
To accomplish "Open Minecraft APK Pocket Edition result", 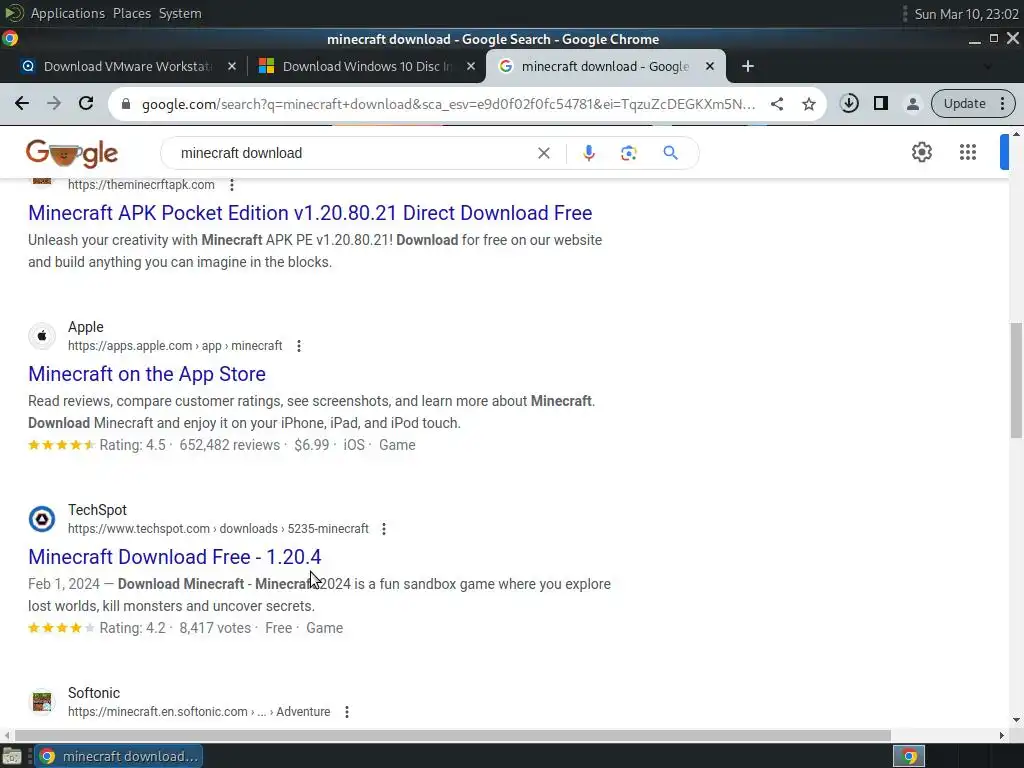I will (x=310, y=213).
